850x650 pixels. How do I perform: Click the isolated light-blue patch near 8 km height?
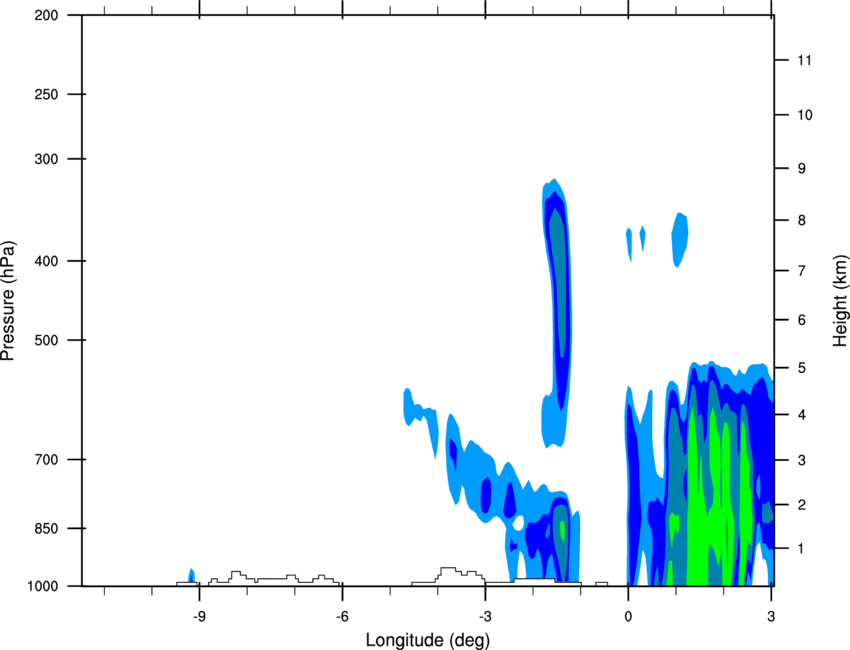(680, 240)
